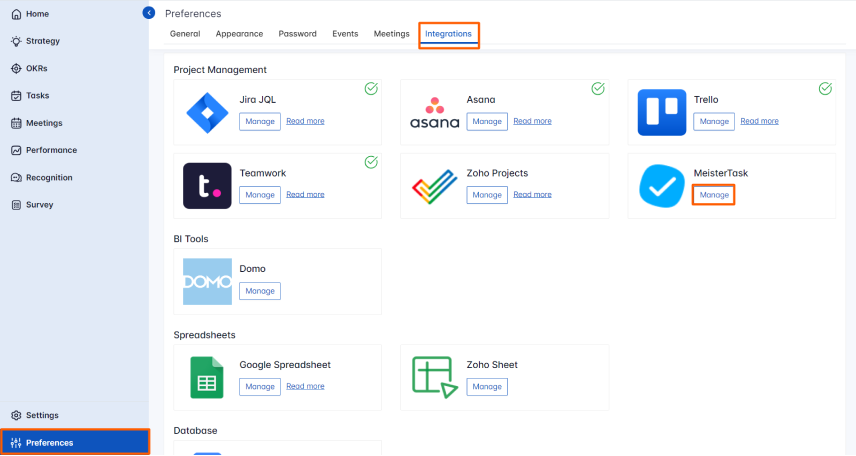Click the Zoho Sheet logo
The width and height of the screenshot is (856, 456).
(435, 377)
